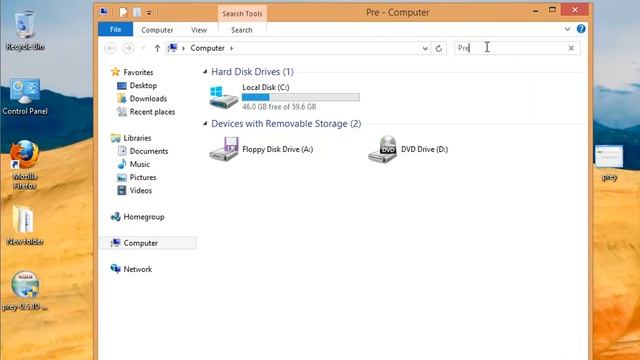The height and width of the screenshot is (360, 640).
Task: Collapse the Hard Disk Drives group
Action: coord(205,72)
